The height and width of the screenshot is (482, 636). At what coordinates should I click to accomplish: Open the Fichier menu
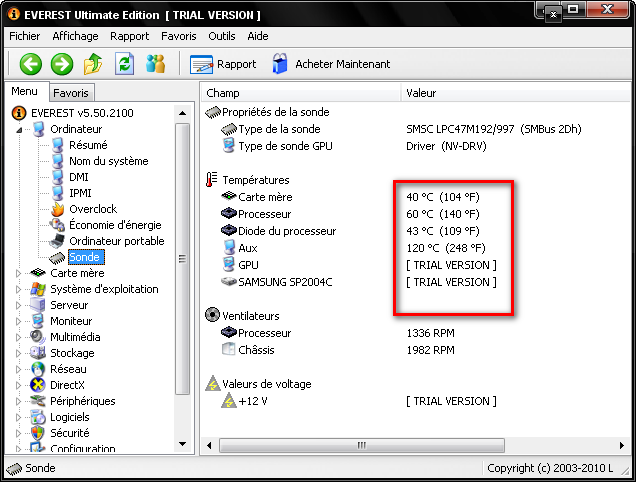click(x=25, y=36)
